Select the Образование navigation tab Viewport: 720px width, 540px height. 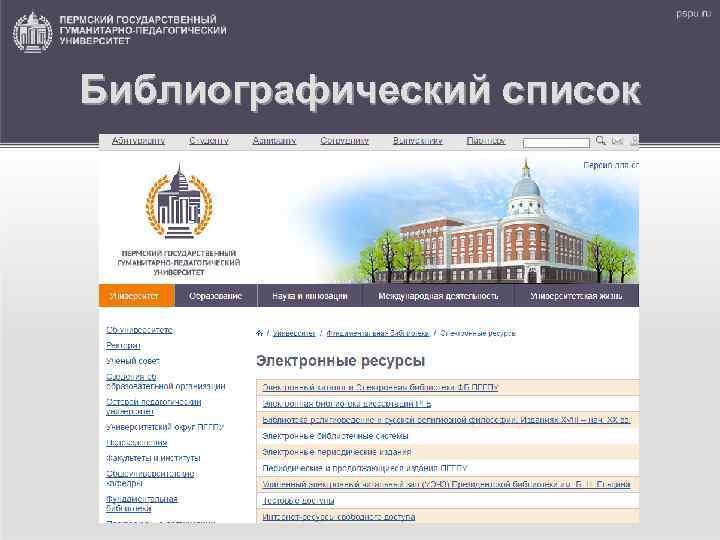point(216,295)
